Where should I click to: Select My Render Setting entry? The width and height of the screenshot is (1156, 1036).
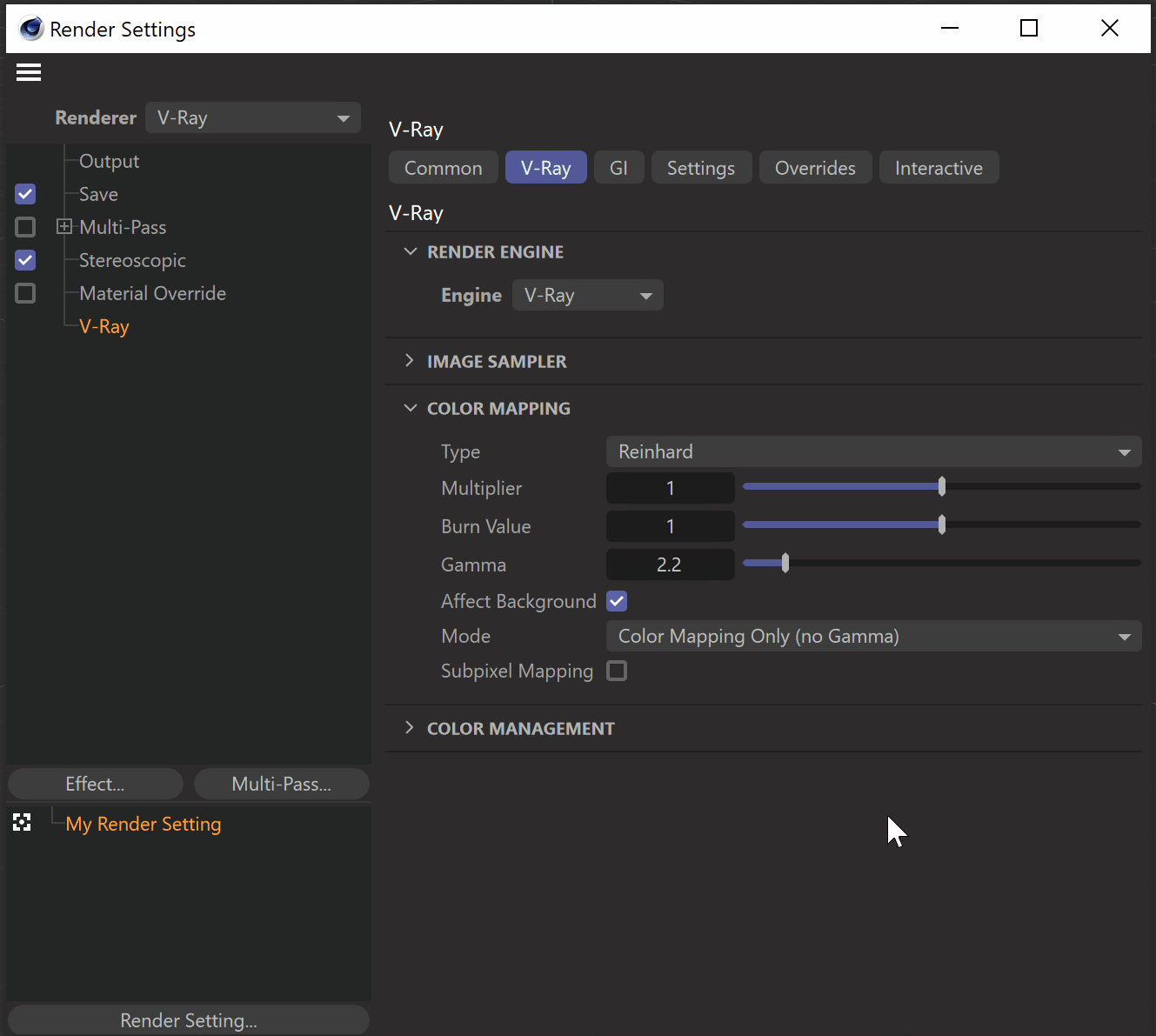(x=144, y=824)
